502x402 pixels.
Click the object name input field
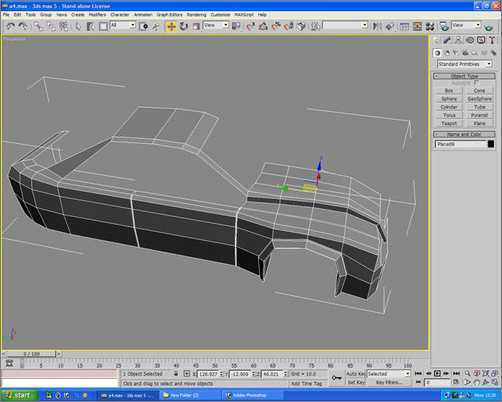460,144
